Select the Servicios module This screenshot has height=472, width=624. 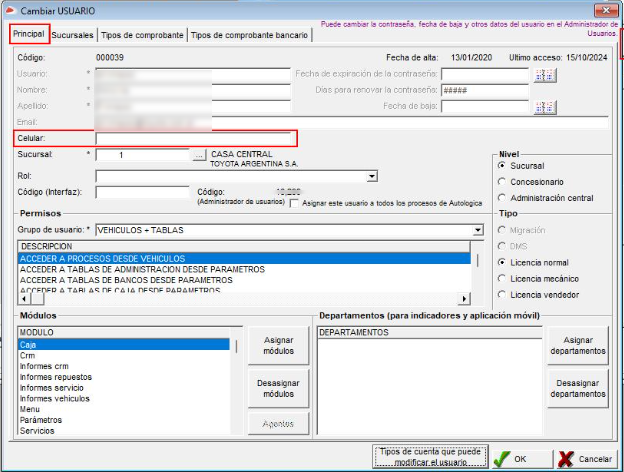tap(124, 431)
